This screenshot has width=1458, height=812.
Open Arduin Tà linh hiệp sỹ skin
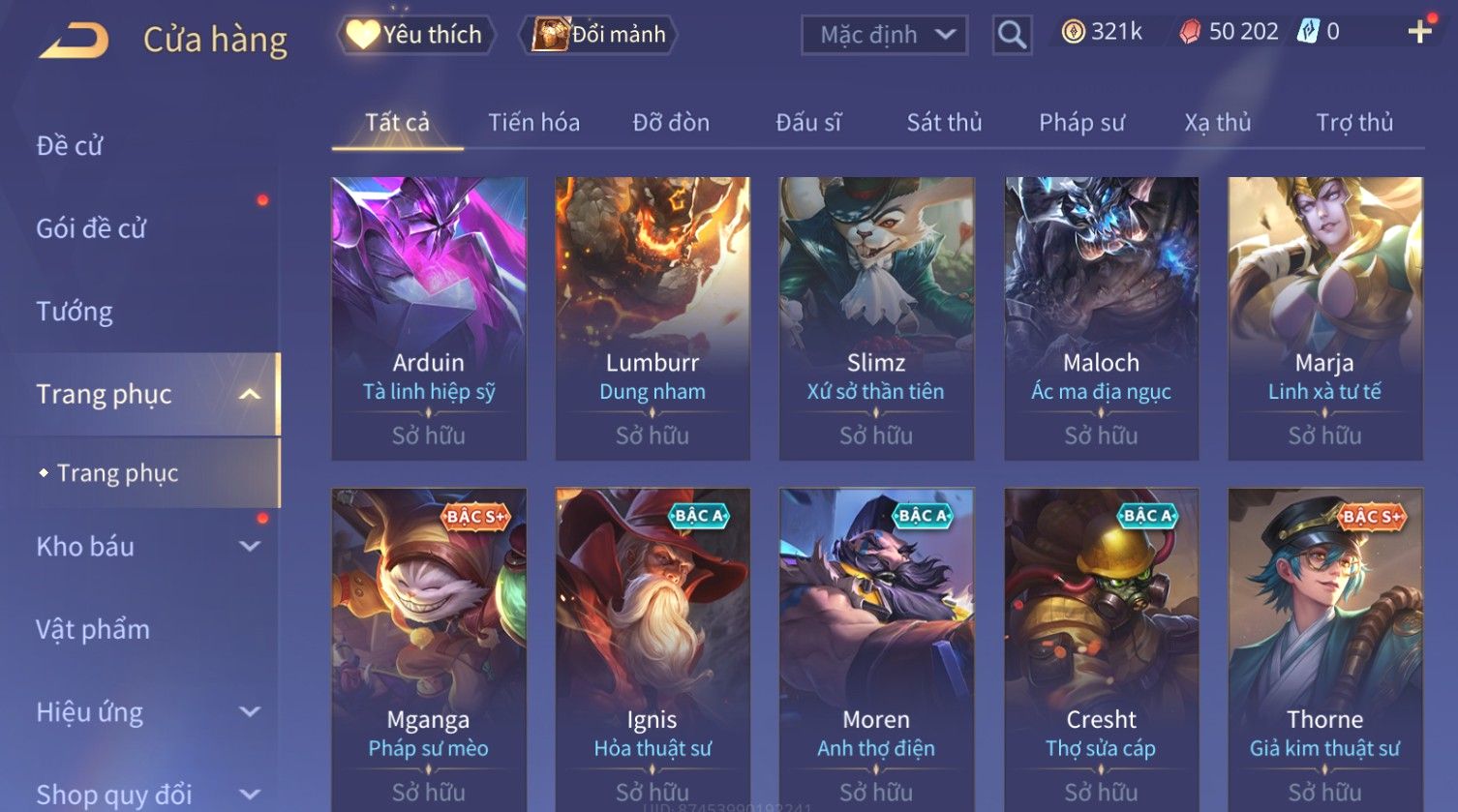pyautogui.click(x=429, y=318)
